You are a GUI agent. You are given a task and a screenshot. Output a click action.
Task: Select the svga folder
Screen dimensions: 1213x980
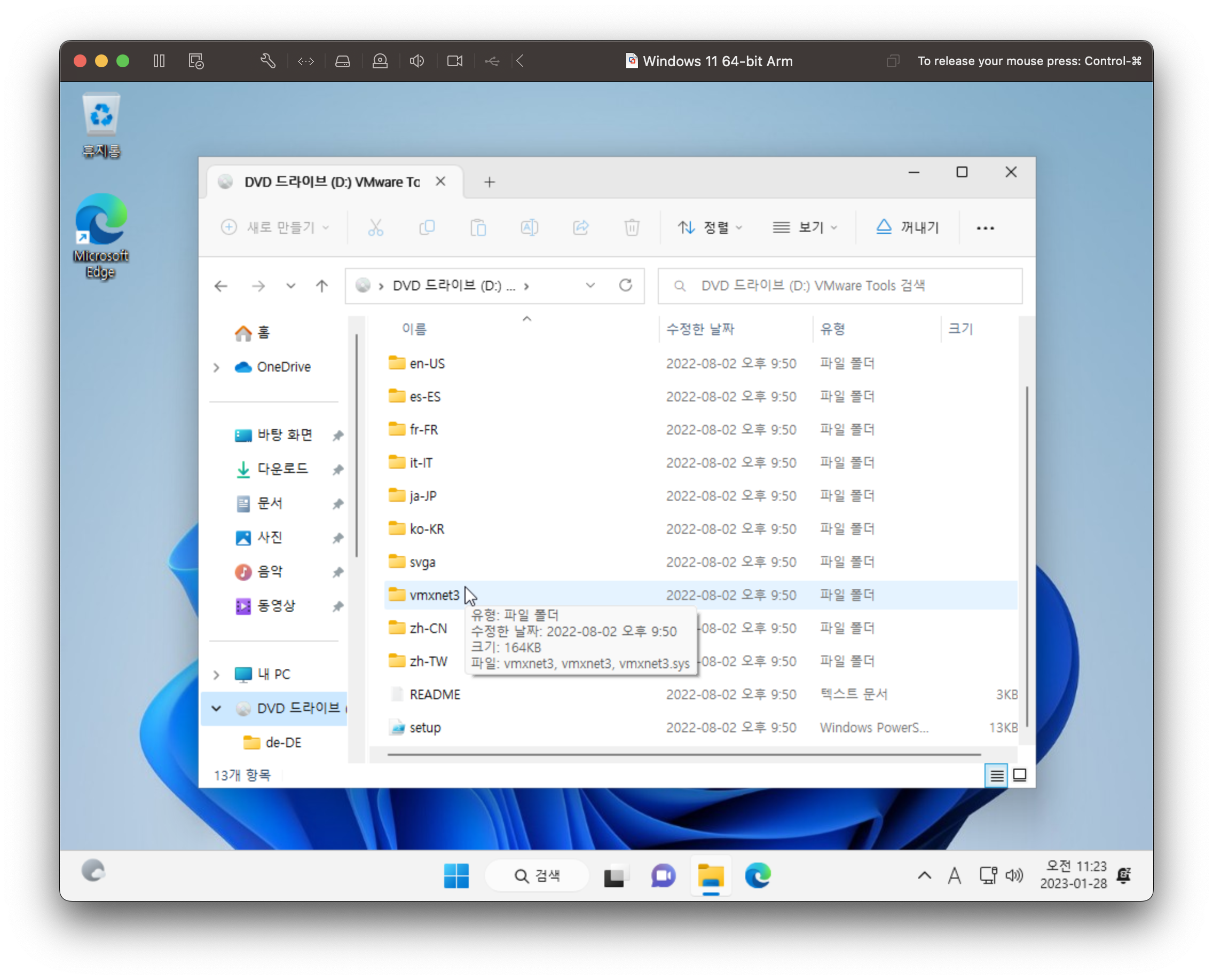pos(700,562)
